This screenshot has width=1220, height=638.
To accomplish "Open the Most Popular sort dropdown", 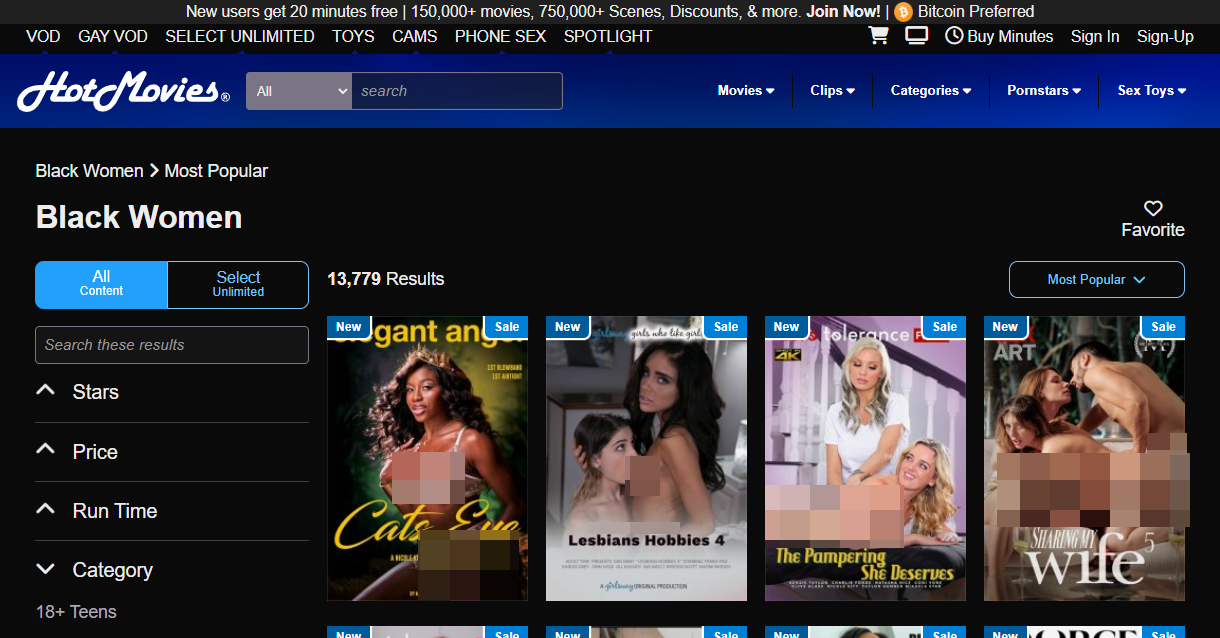I will (x=1096, y=280).
